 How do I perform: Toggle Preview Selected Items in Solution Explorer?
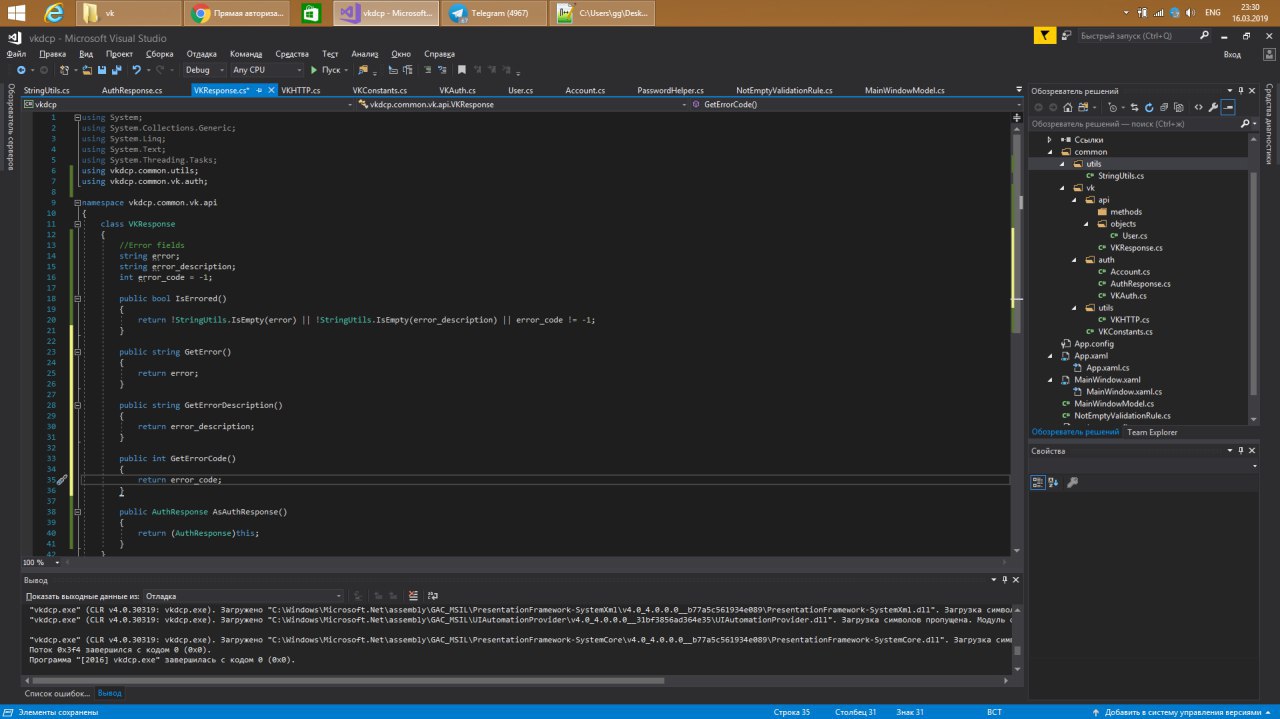[1228, 107]
